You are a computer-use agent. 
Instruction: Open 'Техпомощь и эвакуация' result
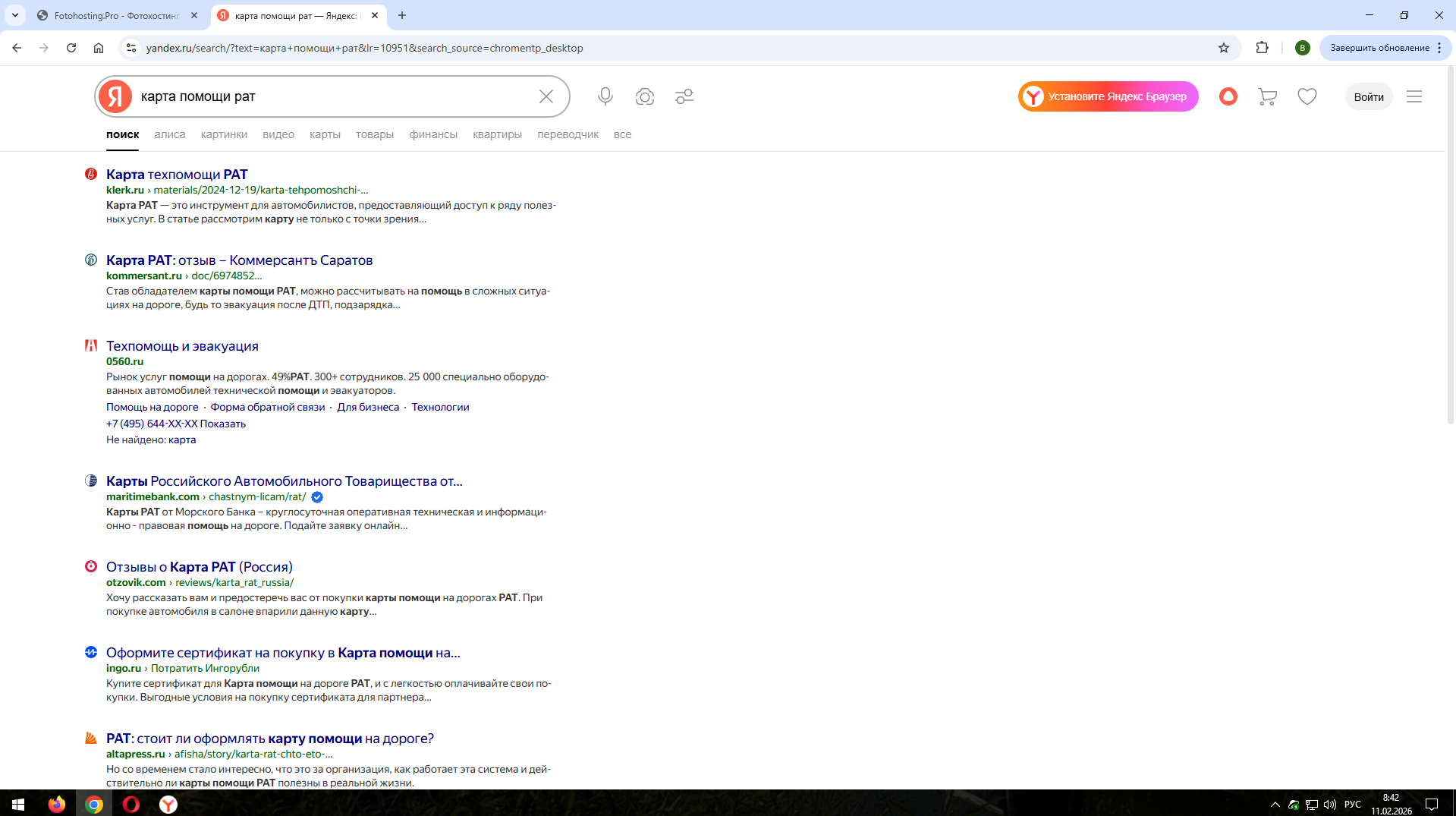pyautogui.click(x=182, y=346)
